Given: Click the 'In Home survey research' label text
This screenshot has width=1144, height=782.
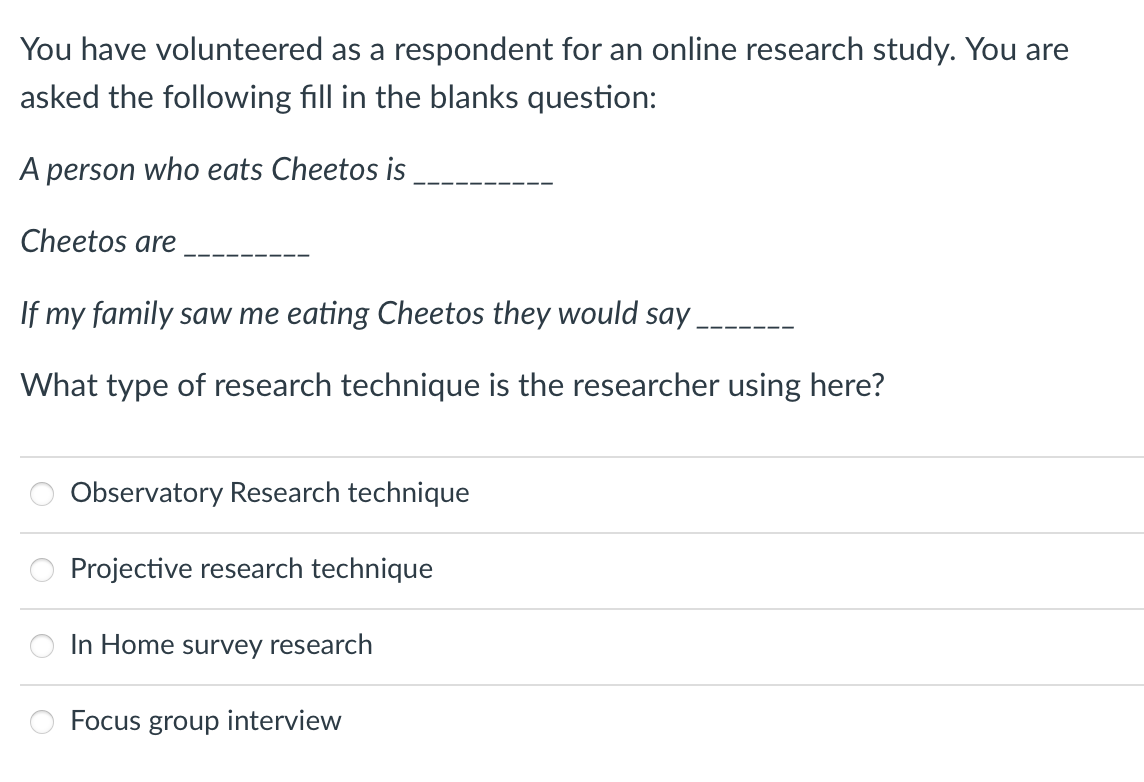Looking at the screenshot, I should 221,645.
